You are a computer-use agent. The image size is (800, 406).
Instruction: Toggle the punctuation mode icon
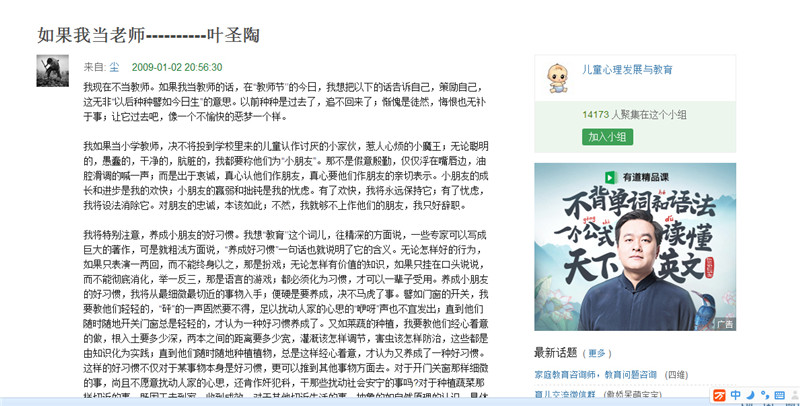764,395
